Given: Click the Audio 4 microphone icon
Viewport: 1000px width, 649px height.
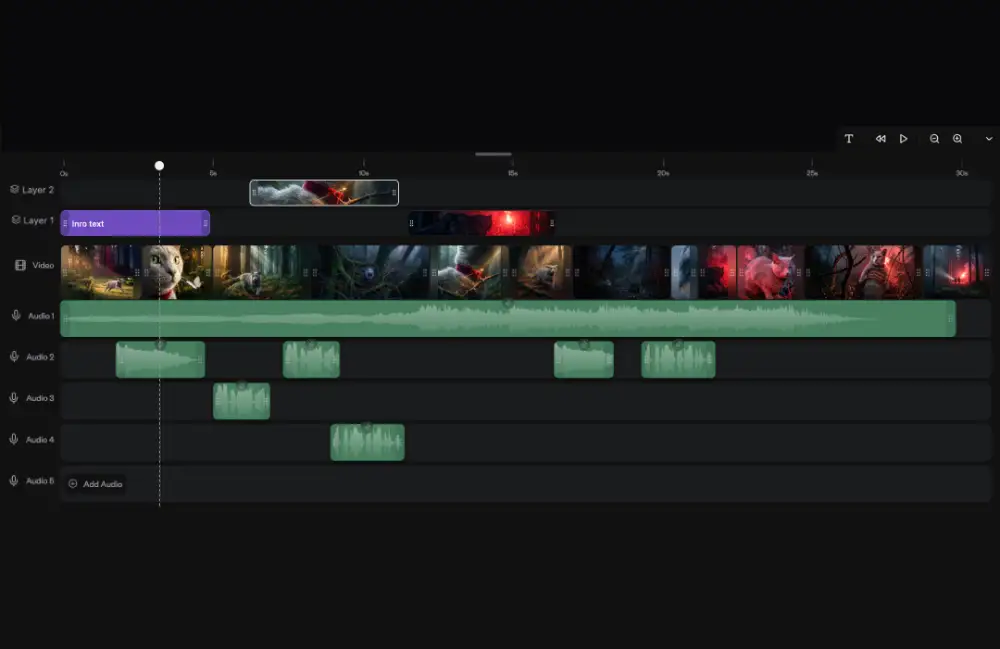Looking at the screenshot, I should [x=13, y=439].
